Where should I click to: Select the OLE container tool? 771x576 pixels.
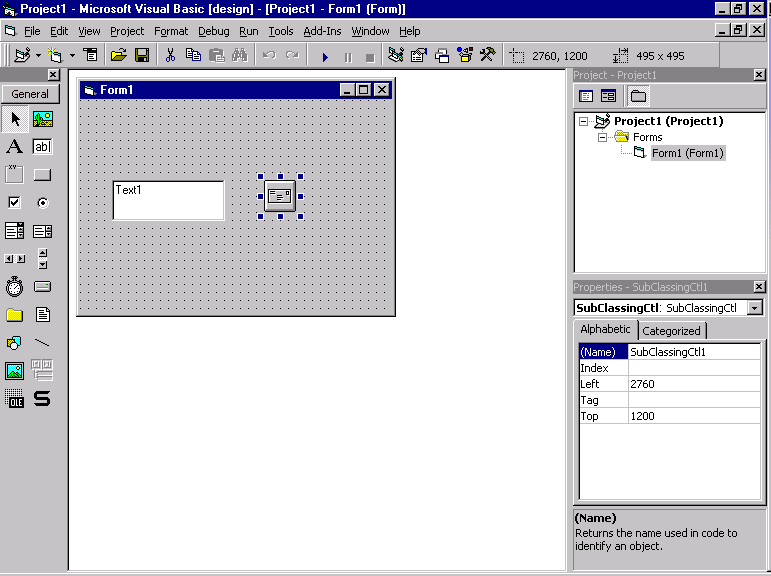click(x=15, y=399)
